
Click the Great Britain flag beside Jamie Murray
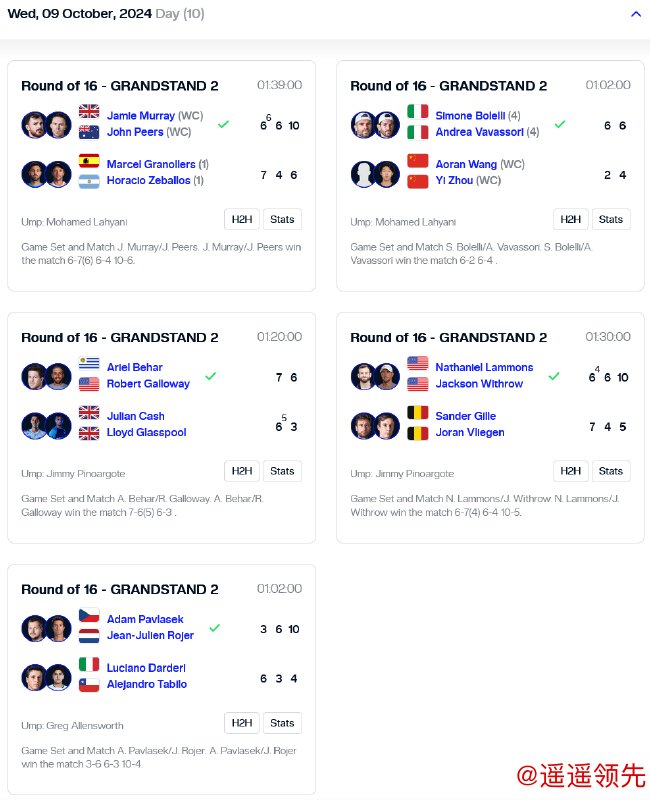click(89, 112)
